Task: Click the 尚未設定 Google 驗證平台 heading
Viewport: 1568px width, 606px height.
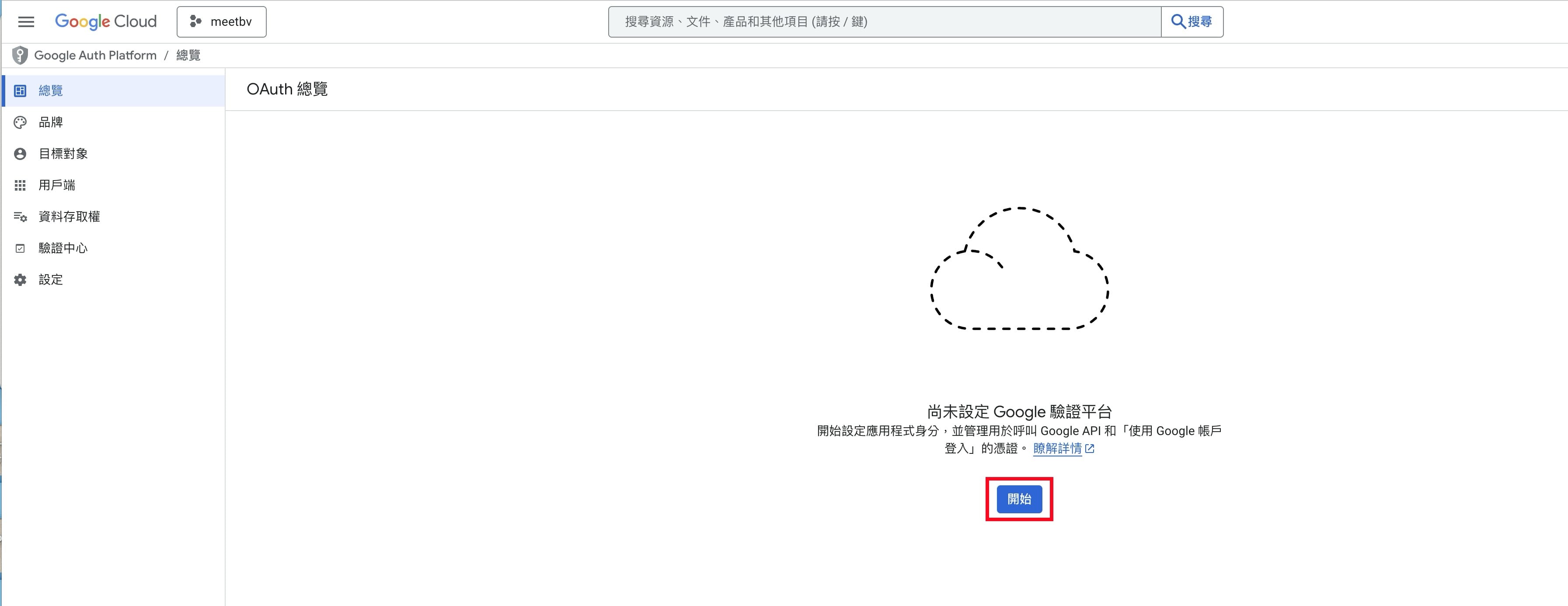Action: coord(1020,412)
